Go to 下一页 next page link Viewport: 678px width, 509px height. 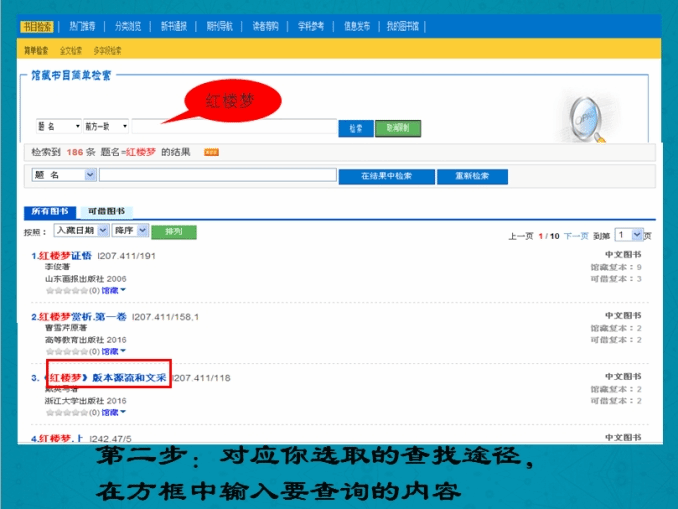(576, 236)
